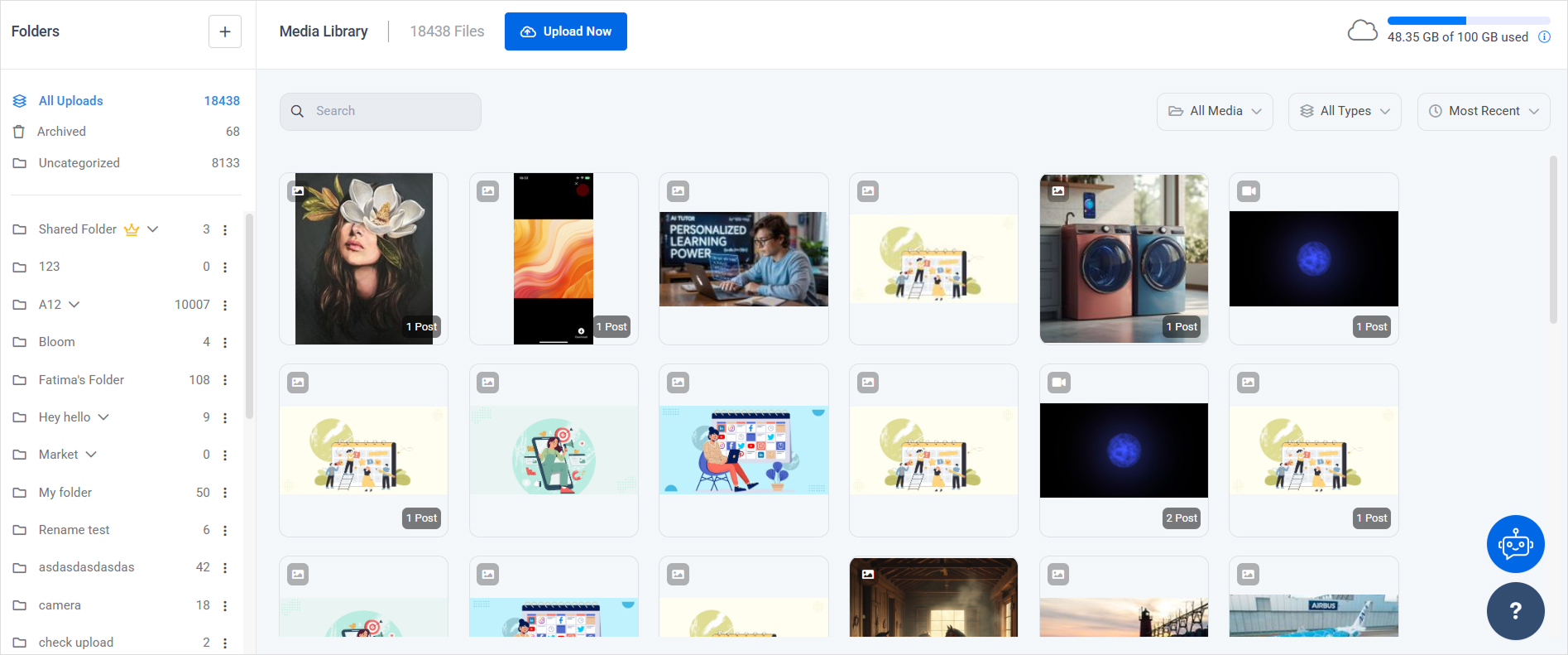The width and height of the screenshot is (1568, 655).
Task: Click the crown icon on Shared Folder
Action: [132, 229]
